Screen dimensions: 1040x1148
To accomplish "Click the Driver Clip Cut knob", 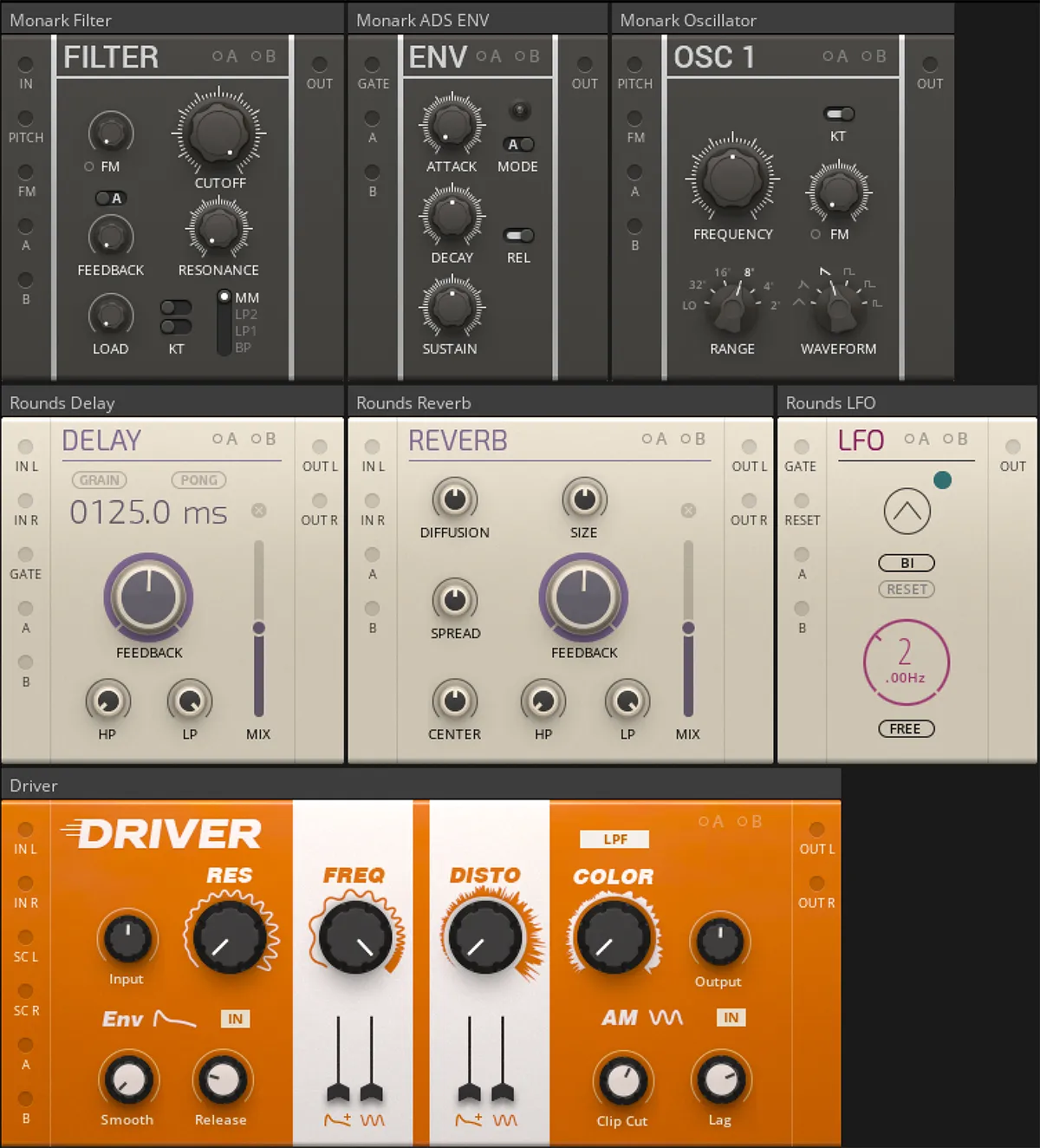I will [622, 1080].
